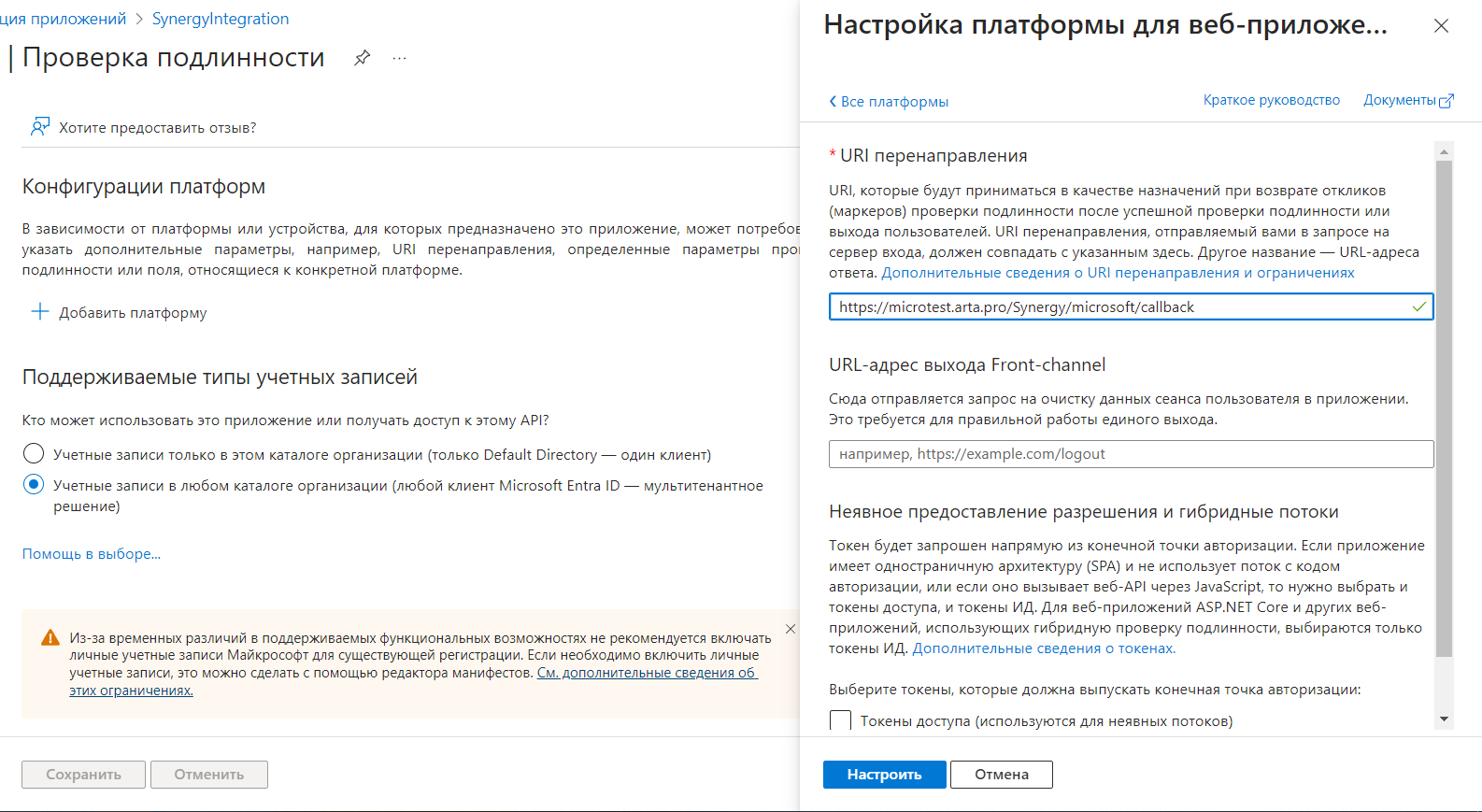Close the platform configuration panel
The height and width of the screenshot is (812, 1482).
pyautogui.click(x=1441, y=26)
